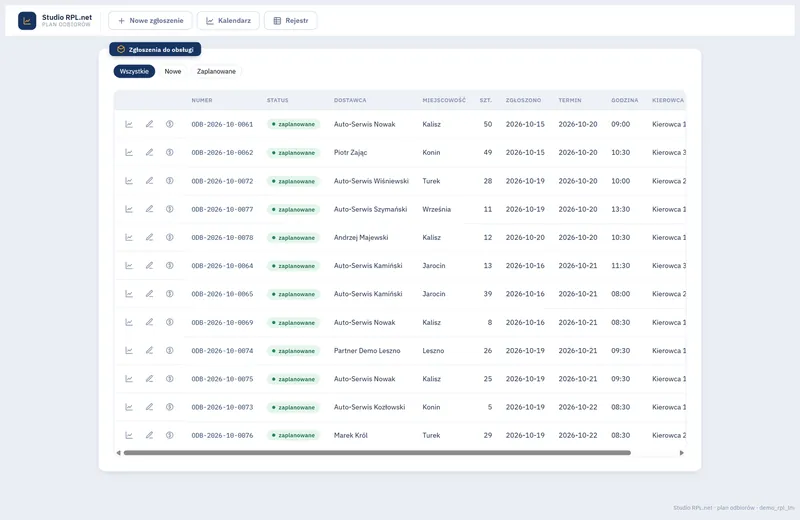Viewport: 800px width, 520px height.
Task: Open chart icon for Andrzej Majewski row
Action: pyautogui.click(x=129, y=237)
